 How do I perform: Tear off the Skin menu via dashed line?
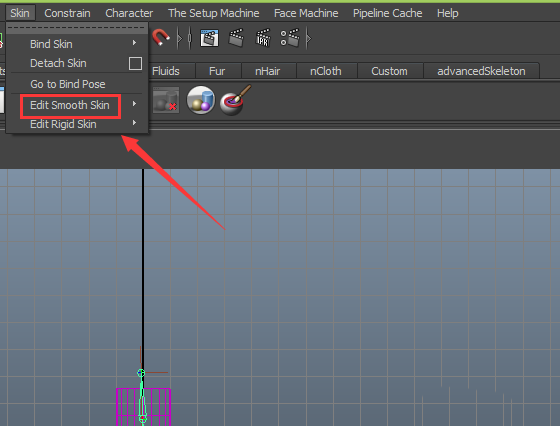(x=77, y=27)
